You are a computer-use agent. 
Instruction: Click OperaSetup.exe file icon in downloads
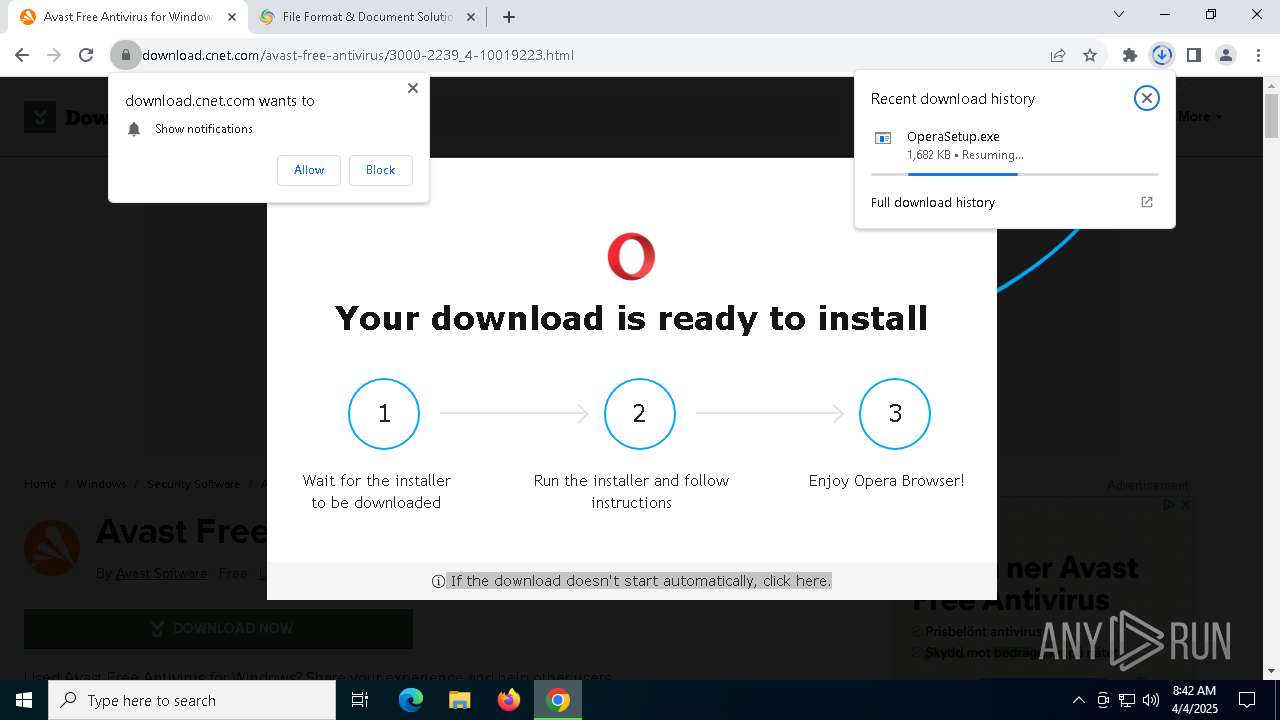tap(883, 138)
